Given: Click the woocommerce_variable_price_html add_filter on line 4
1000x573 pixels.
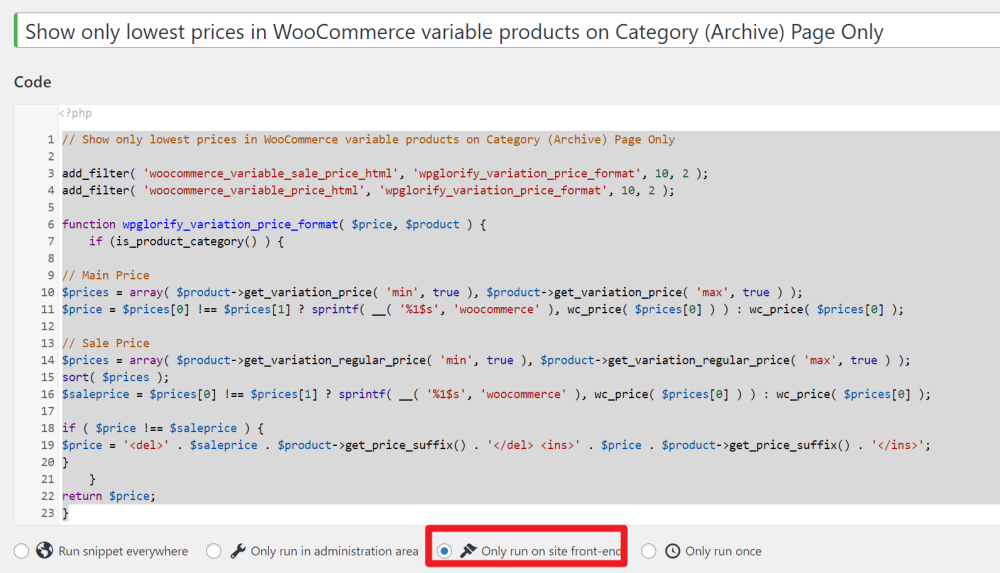Looking at the screenshot, I should 368,190.
